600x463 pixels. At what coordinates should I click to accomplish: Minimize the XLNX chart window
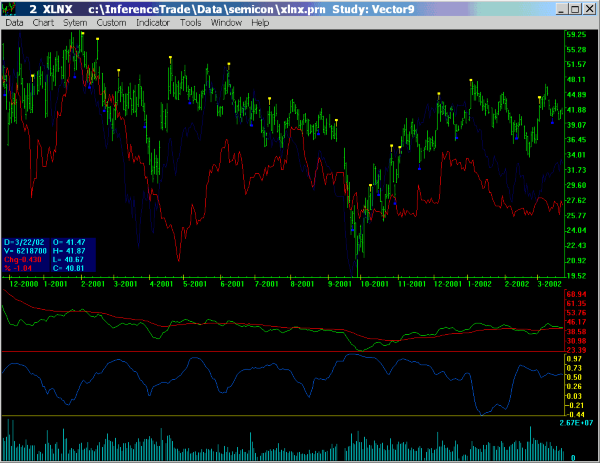(561, 9)
